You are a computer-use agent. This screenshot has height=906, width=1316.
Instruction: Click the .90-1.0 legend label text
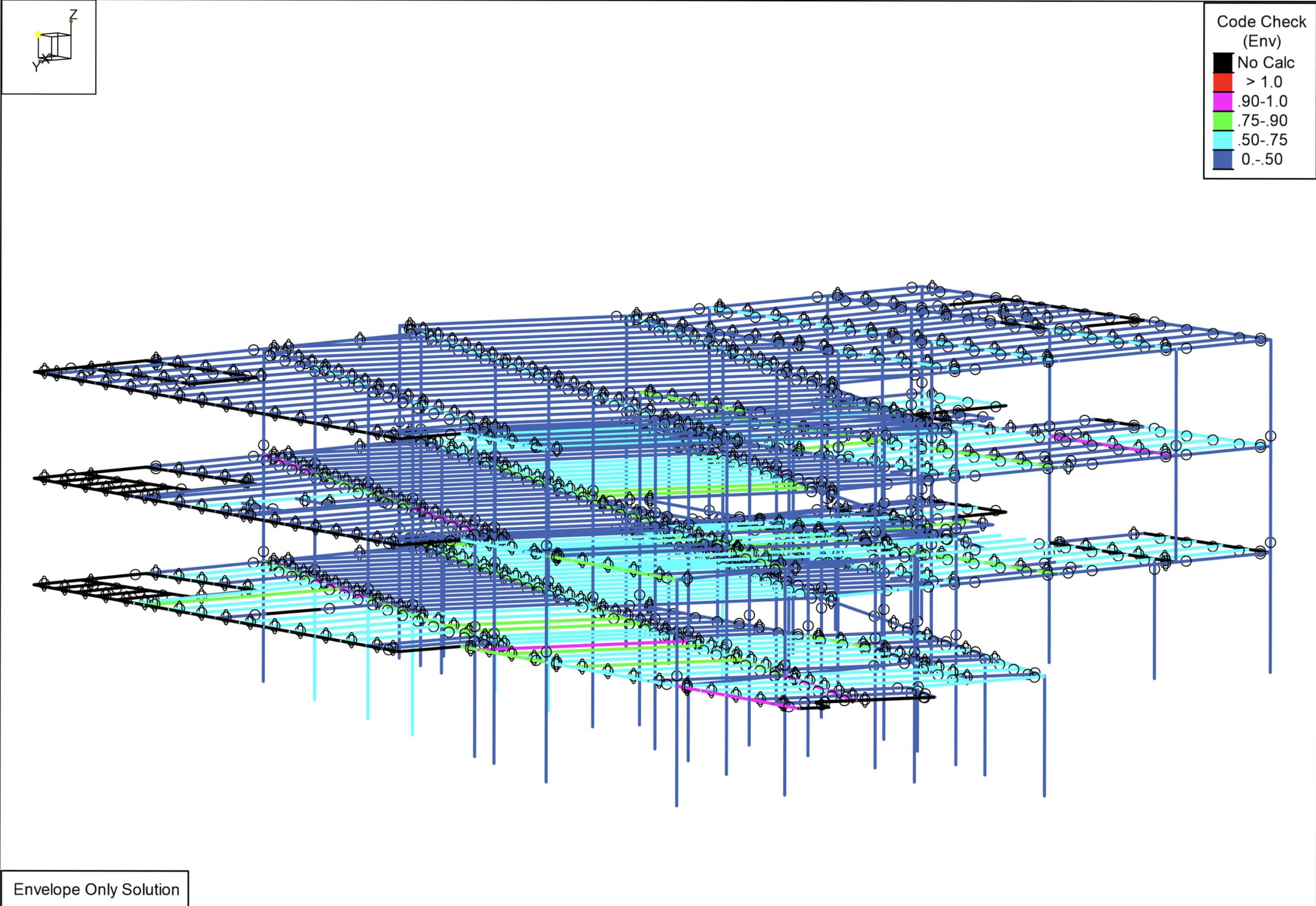click(x=1262, y=102)
